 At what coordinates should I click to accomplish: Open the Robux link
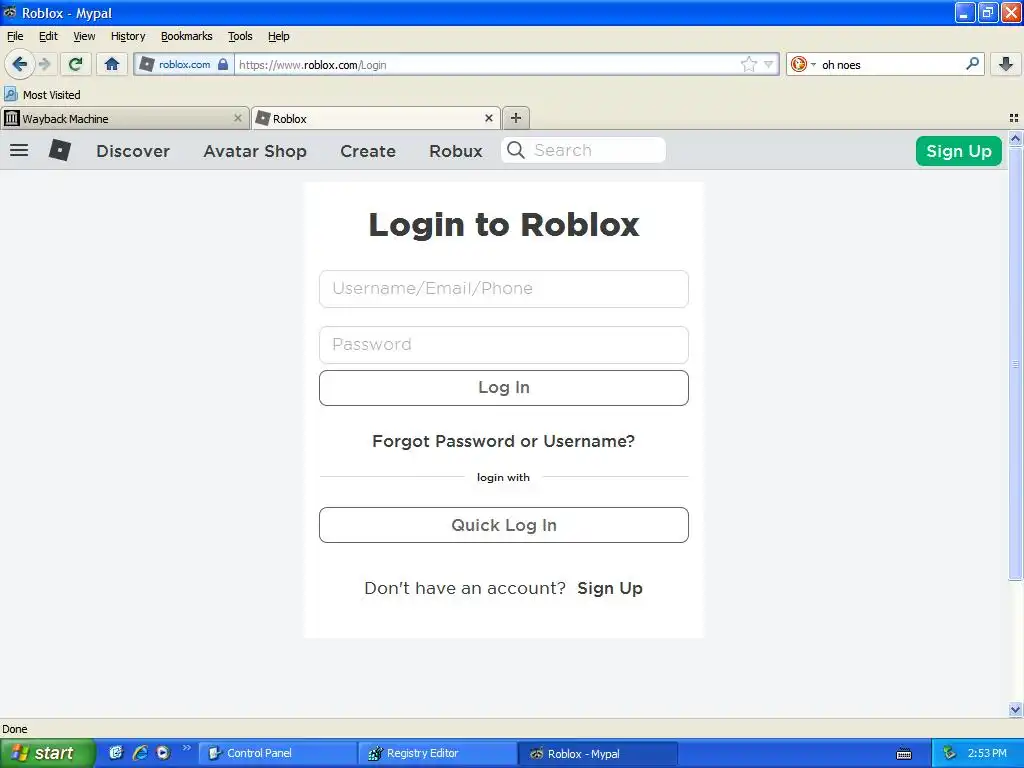pyautogui.click(x=456, y=151)
